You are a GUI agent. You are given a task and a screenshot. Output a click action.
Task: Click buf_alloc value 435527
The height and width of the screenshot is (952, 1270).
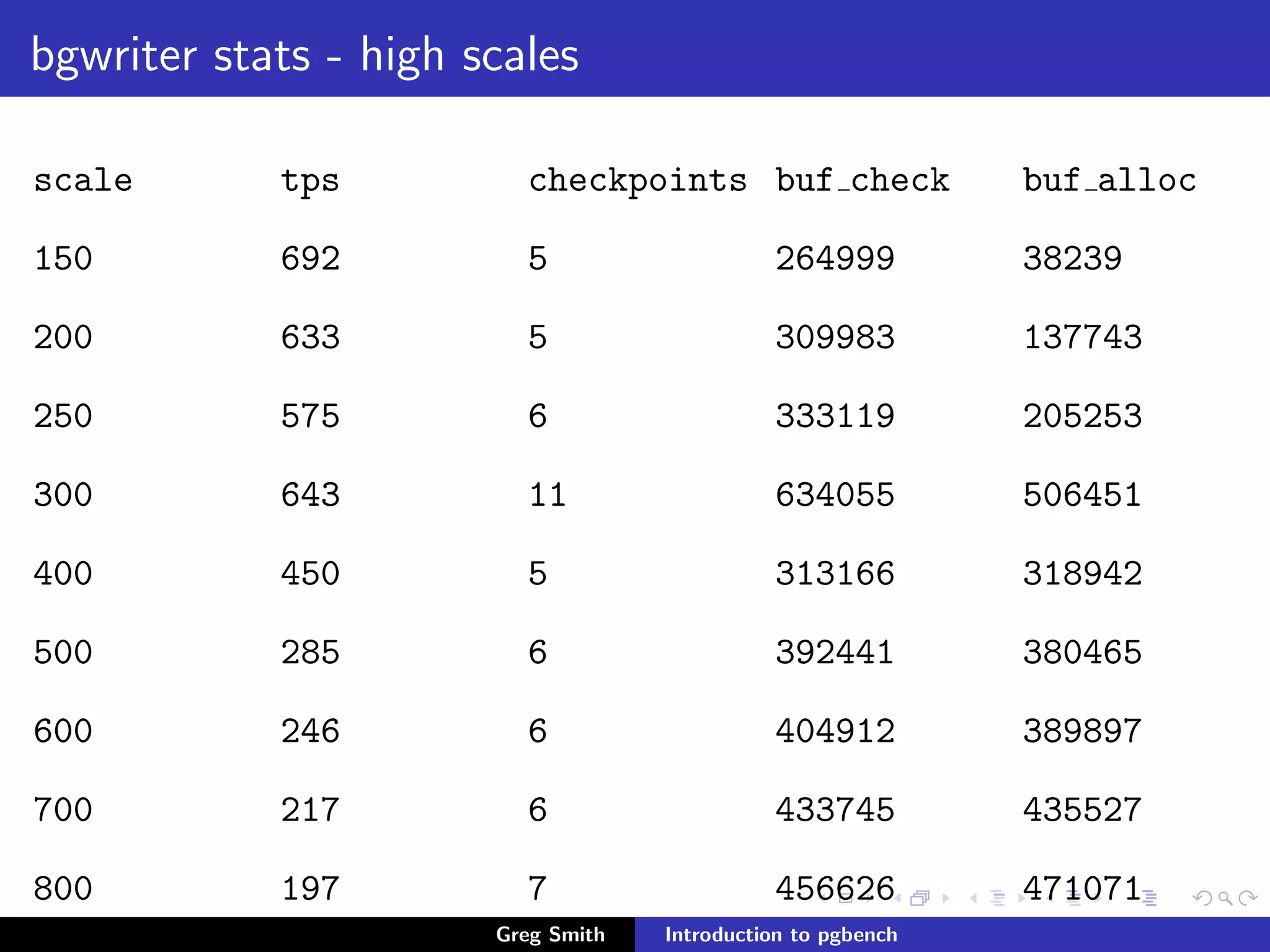(x=1082, y=809)
